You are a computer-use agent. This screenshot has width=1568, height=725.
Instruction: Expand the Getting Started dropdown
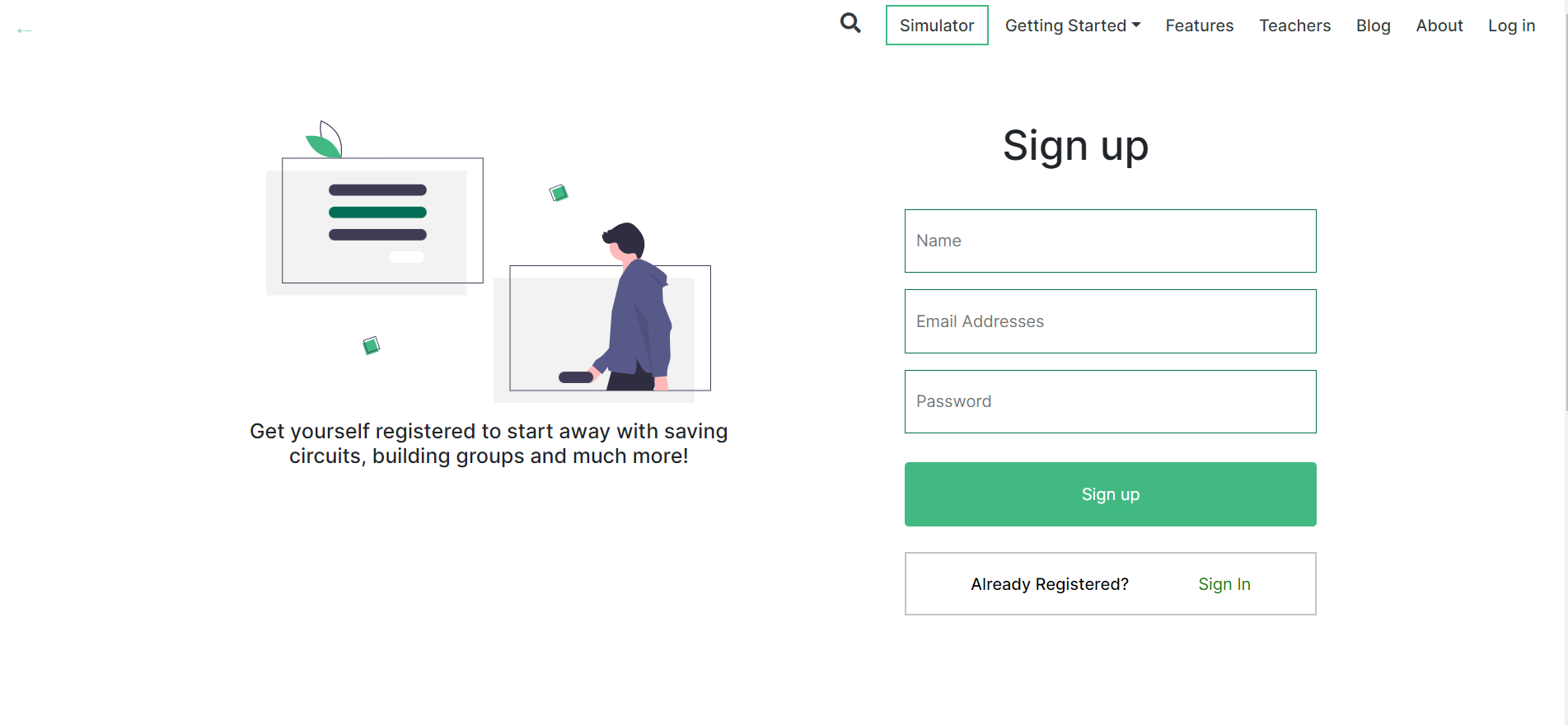click(1067, 26)
